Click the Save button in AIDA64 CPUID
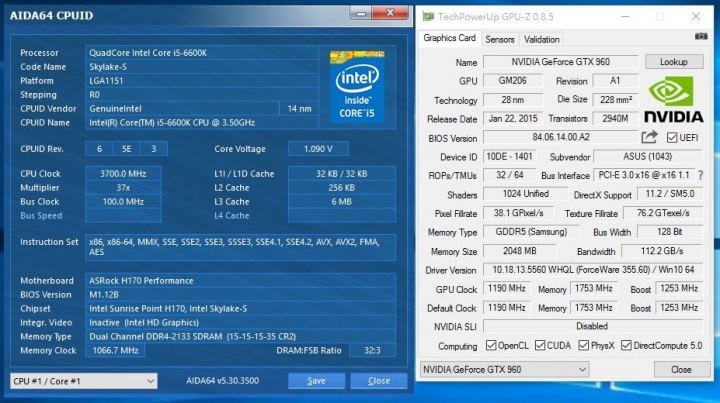 pyautogui.click(x=316, y=381)
